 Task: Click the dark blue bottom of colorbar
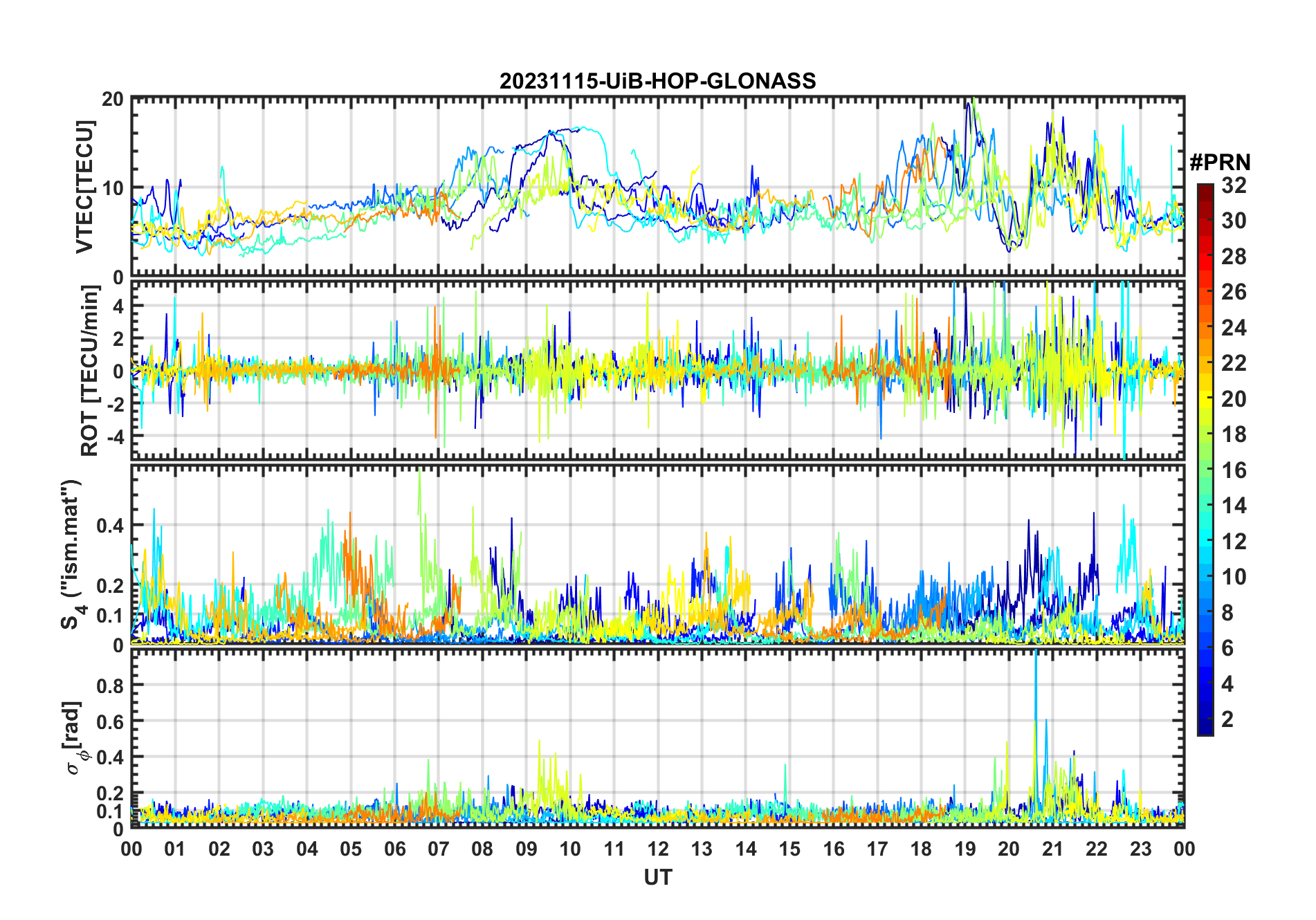pos(1205,728)
